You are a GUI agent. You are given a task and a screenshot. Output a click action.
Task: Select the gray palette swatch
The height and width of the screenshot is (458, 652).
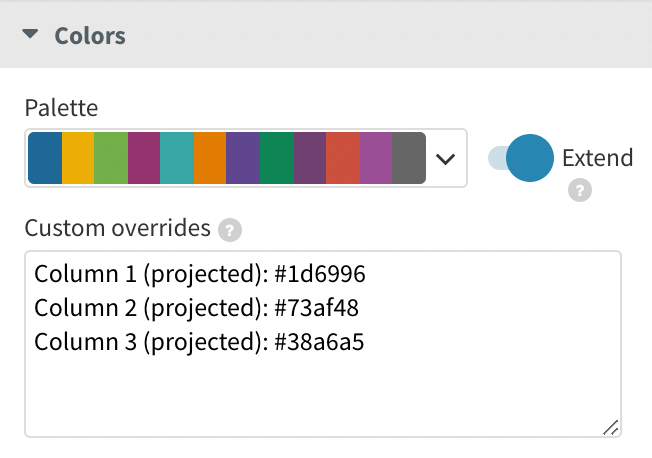tap(408, 158)
